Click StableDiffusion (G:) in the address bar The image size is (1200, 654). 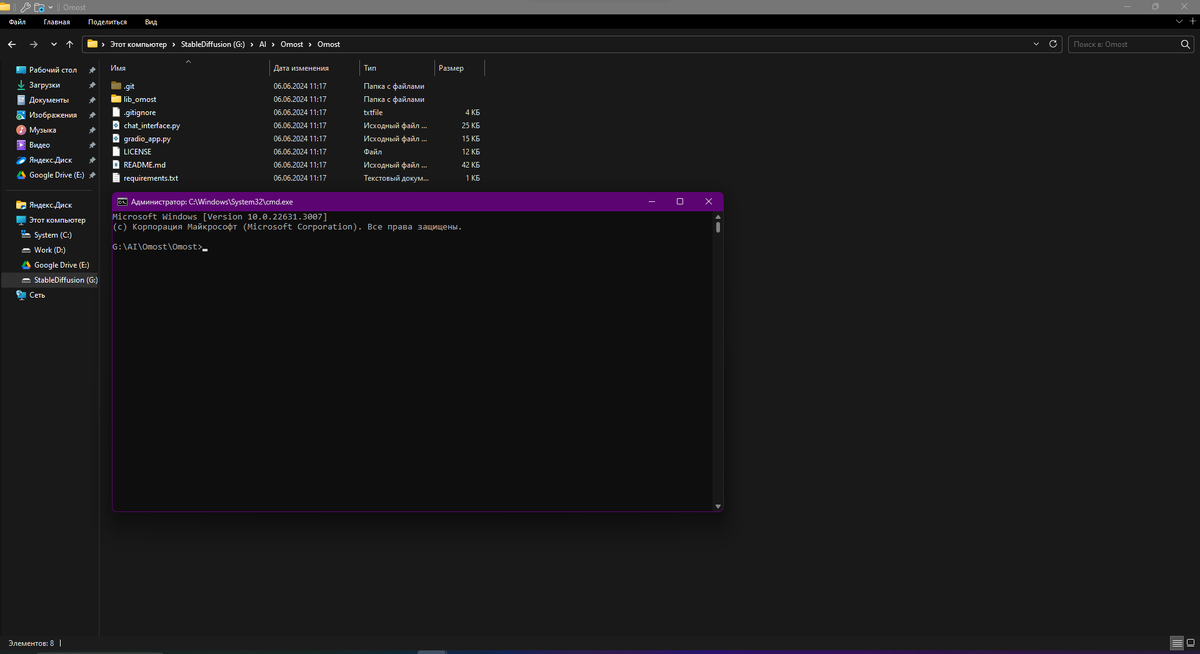pos(213,44)
